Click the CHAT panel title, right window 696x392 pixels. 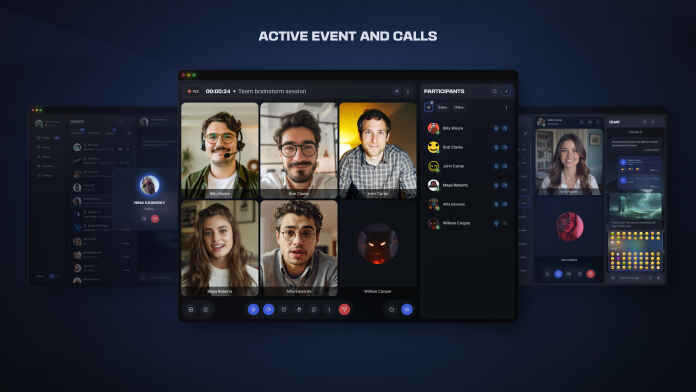tap(614, 122)
